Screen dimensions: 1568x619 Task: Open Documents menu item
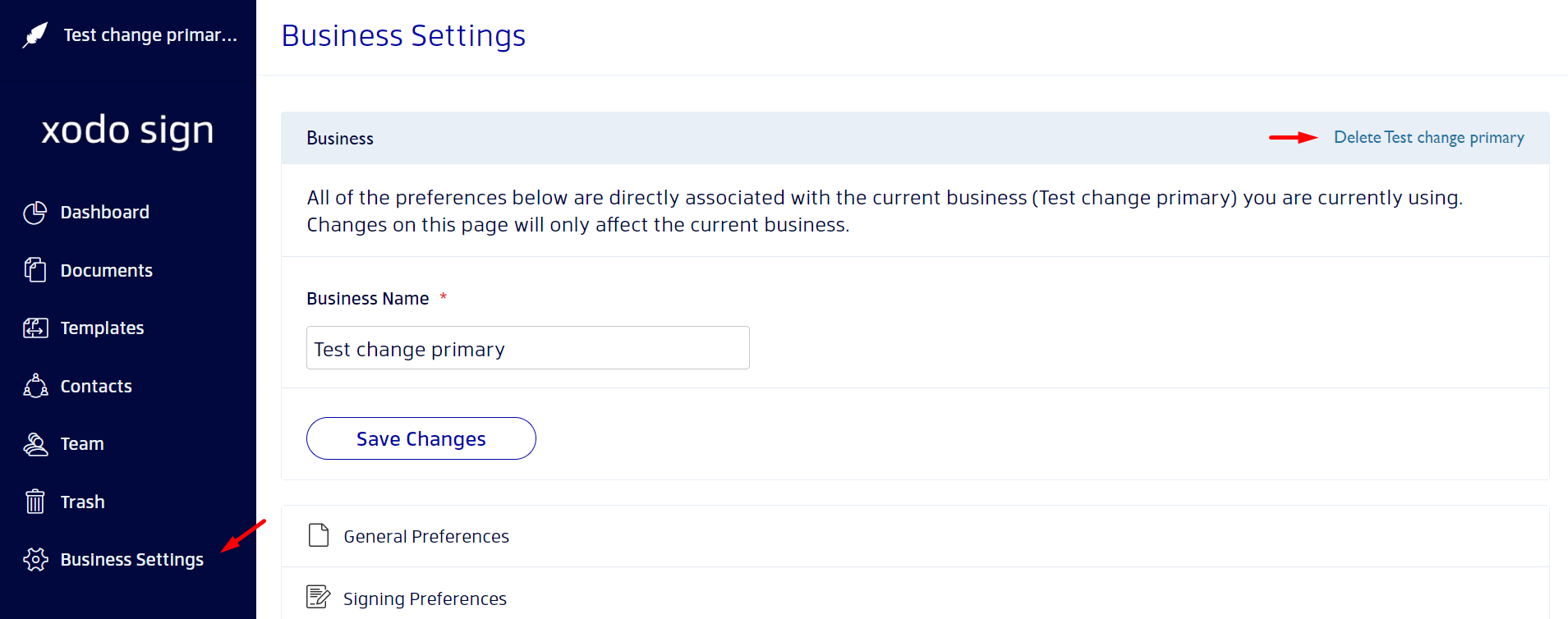106,271
